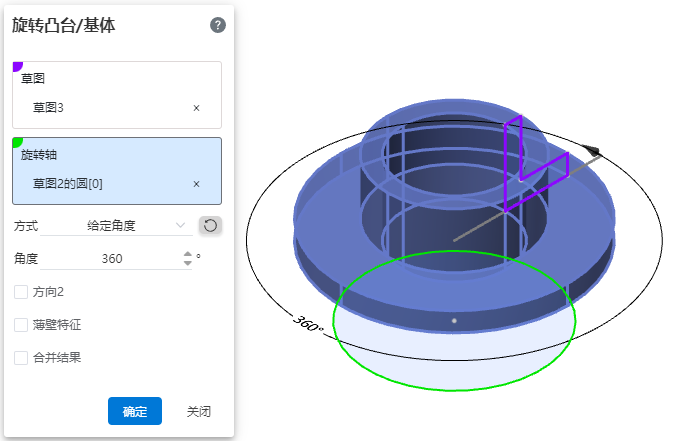674x441 pixels.
Task: Enable the 合并结果 checkbox
Action: pyautogui.click(x=21, y=358)
